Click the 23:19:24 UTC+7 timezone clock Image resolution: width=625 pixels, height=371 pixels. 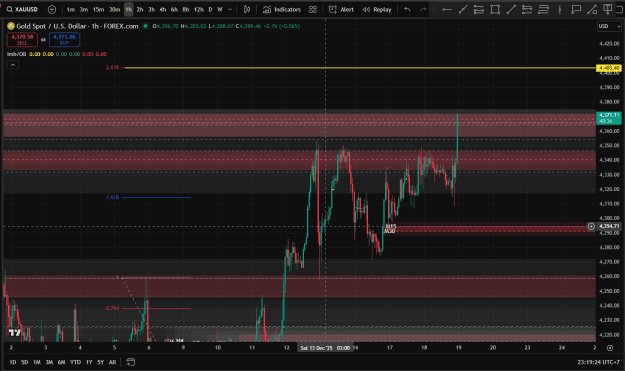tap(598, 362)
